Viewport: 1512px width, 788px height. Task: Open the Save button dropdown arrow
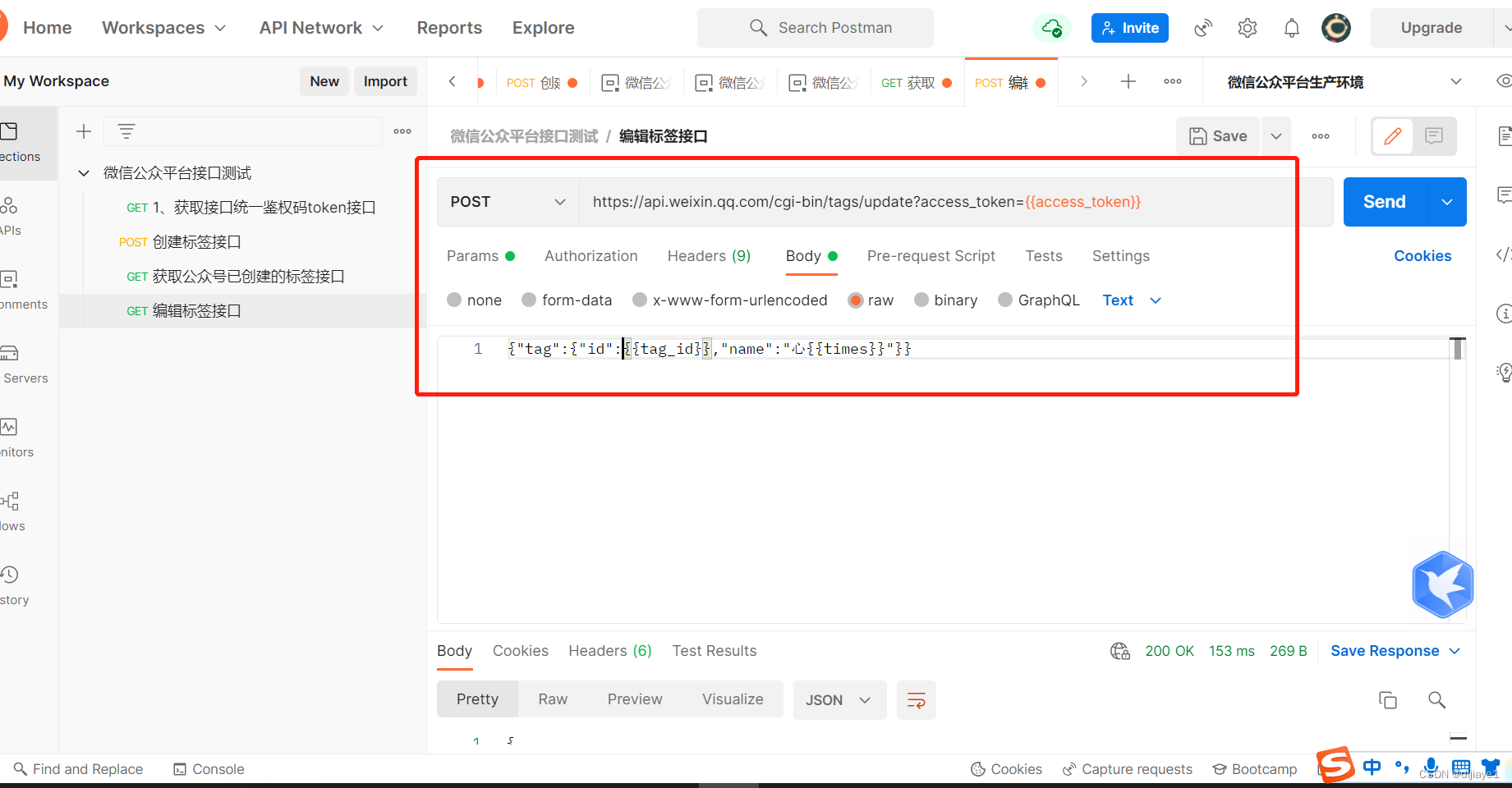pyautogui.click(x=1276, y=136)
